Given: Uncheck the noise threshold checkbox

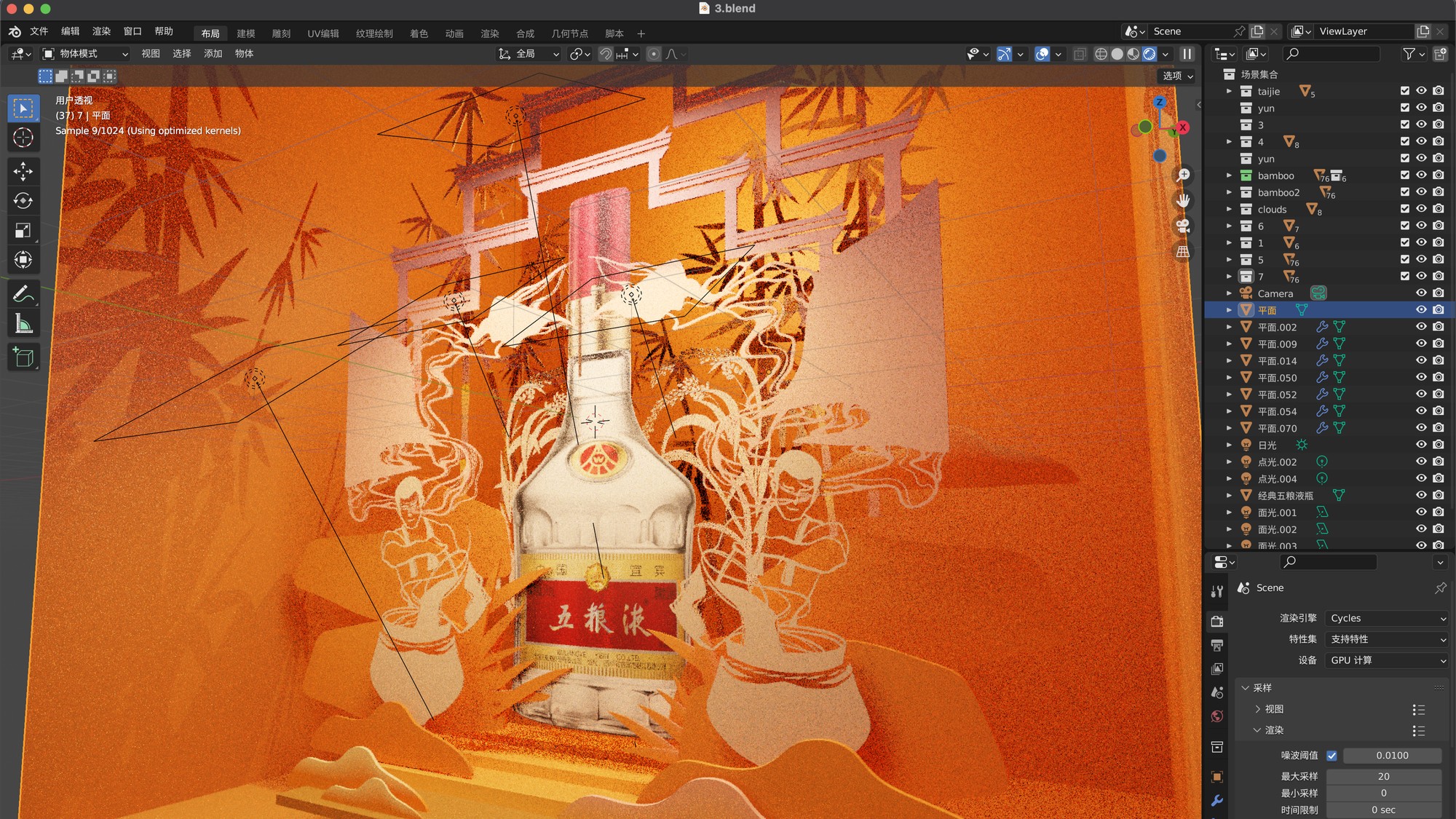Looking at the screenshot, I should [1332, 756].
